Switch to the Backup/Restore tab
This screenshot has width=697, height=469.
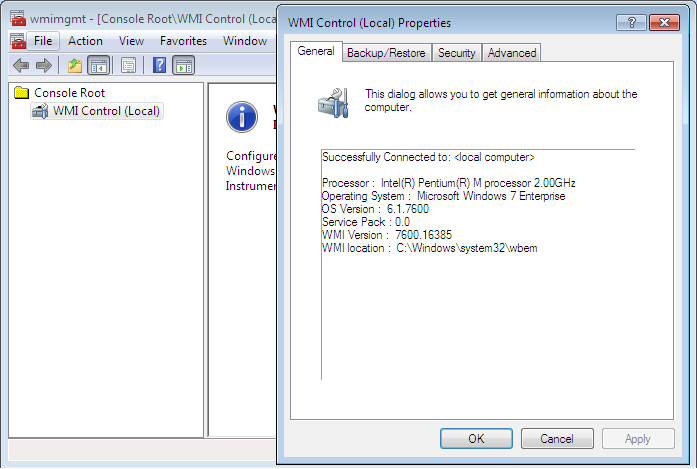pyautogui.click(x=385, y=53)
